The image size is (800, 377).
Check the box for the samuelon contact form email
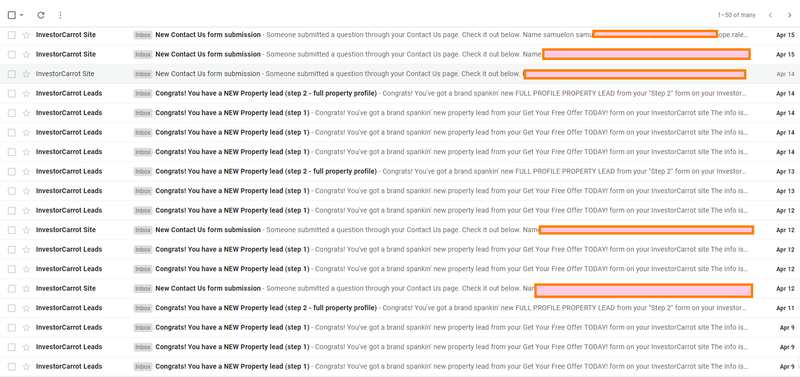pyautogui.click(x=12, y=35)
